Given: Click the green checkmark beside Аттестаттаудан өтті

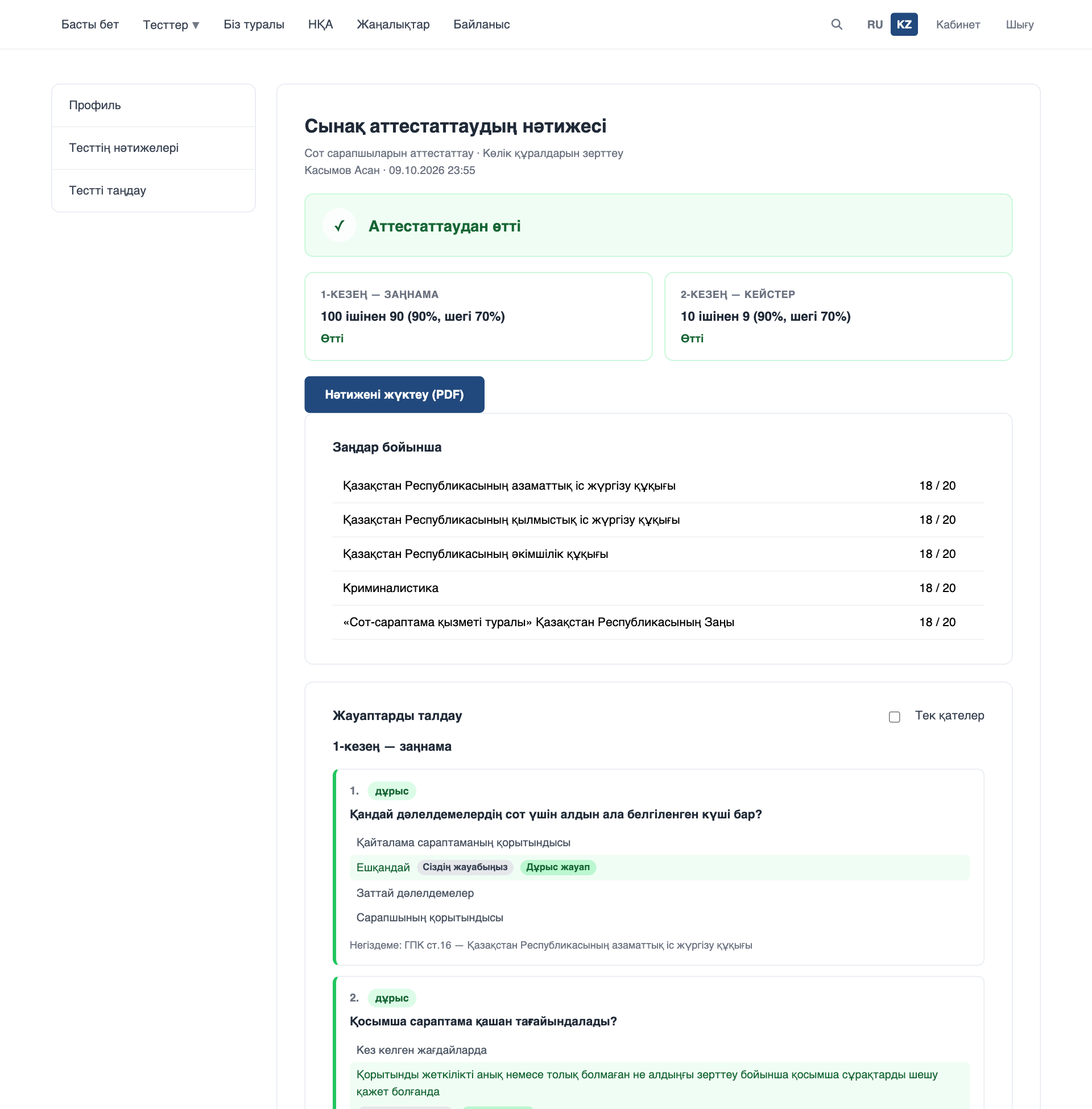Looking at the screenshot, I should coord(339,225).
